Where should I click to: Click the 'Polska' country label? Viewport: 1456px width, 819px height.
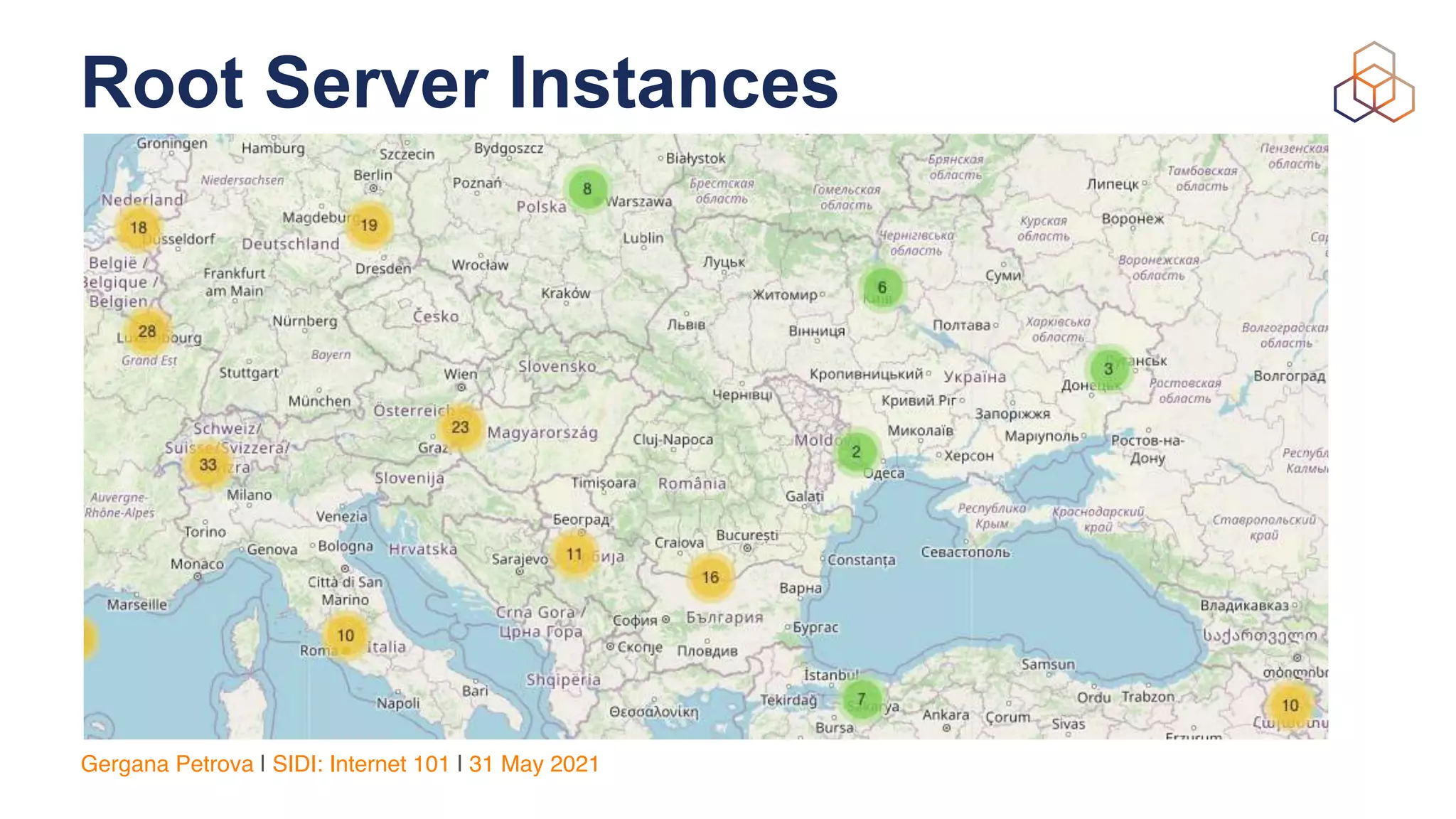point(542,207)
